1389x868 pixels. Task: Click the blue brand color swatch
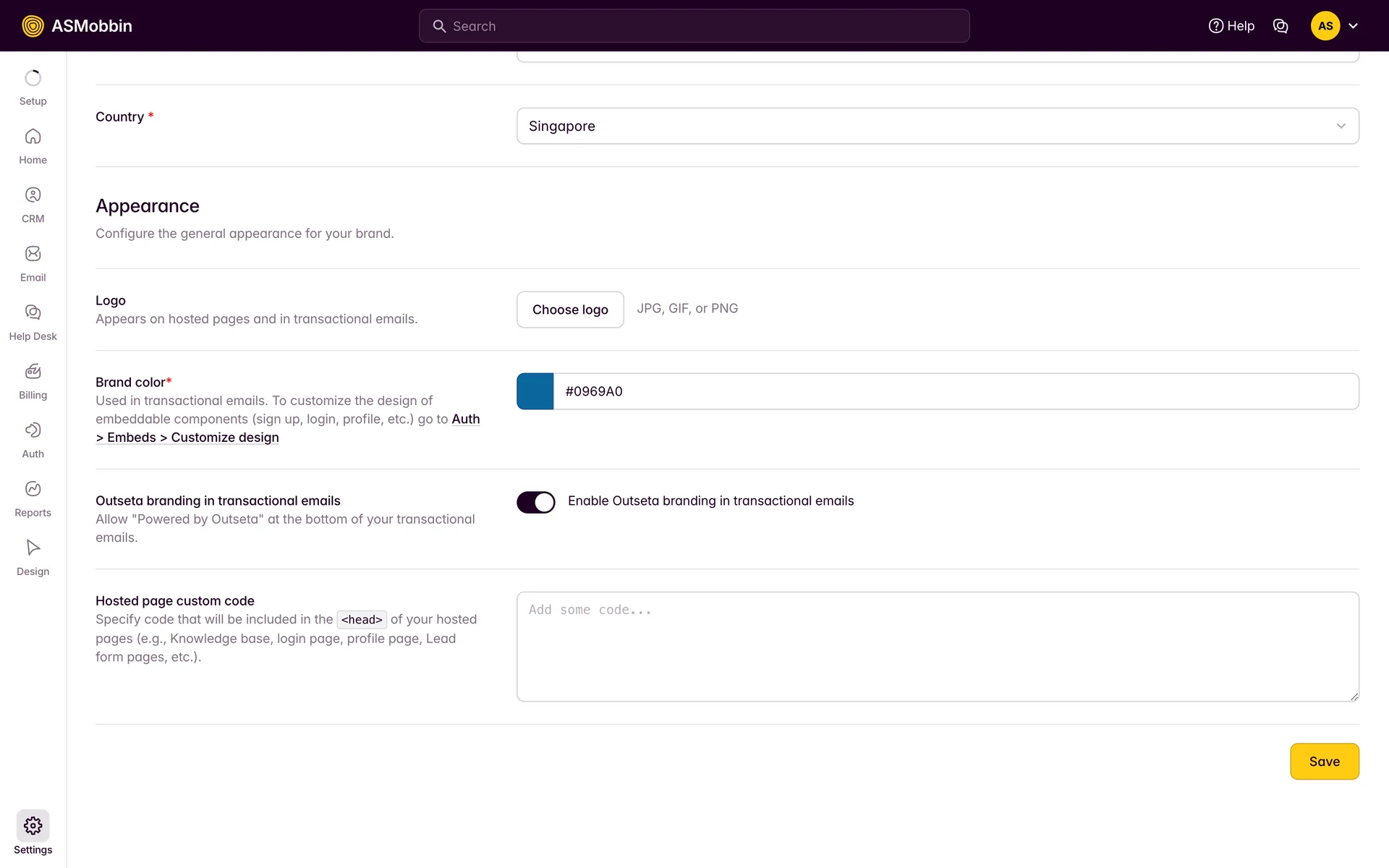[x=535, y=391]
